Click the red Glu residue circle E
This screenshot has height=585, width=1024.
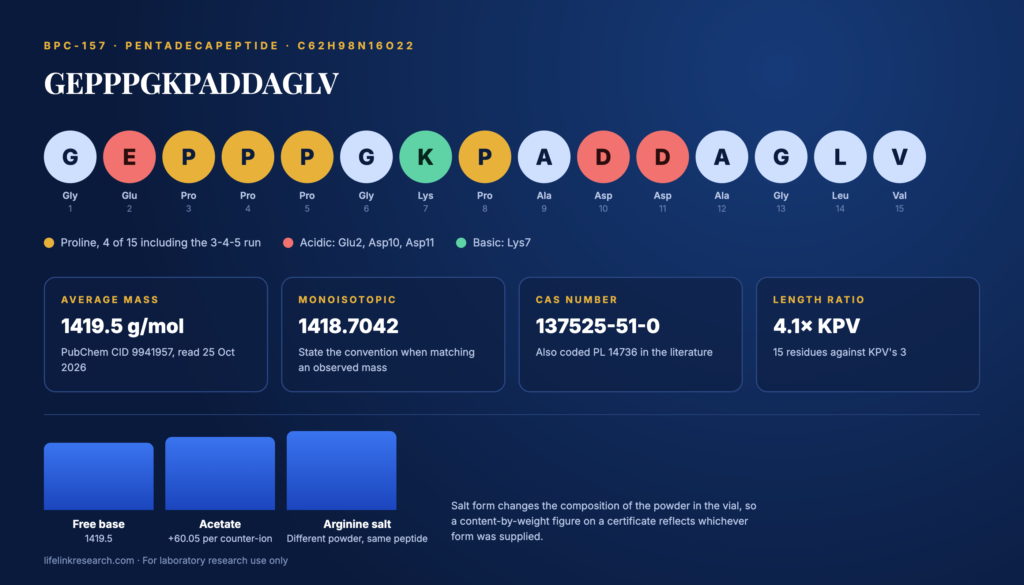[x=129, y=157]
